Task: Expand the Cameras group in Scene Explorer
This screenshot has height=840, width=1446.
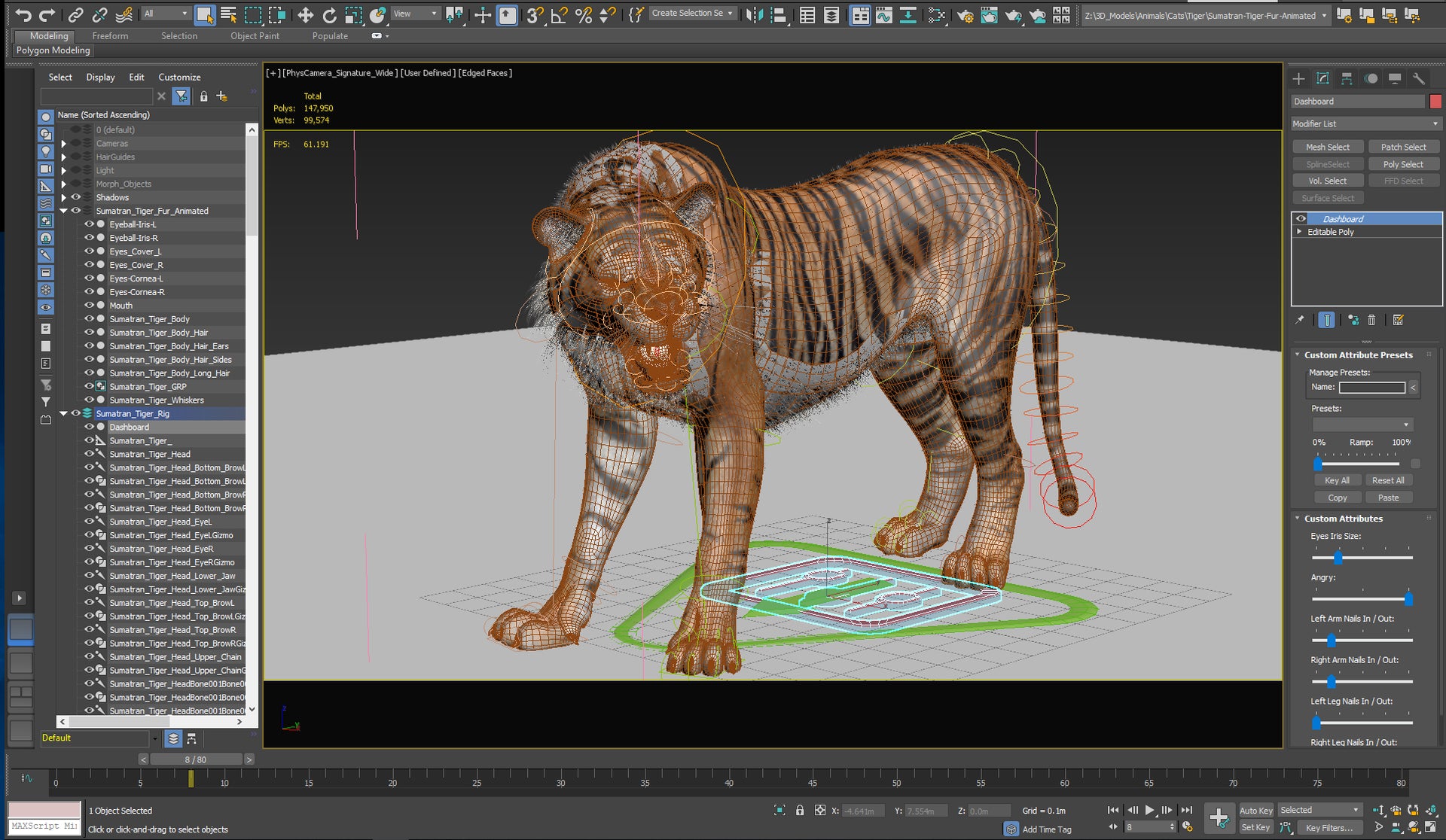Action: coord(64,143)
